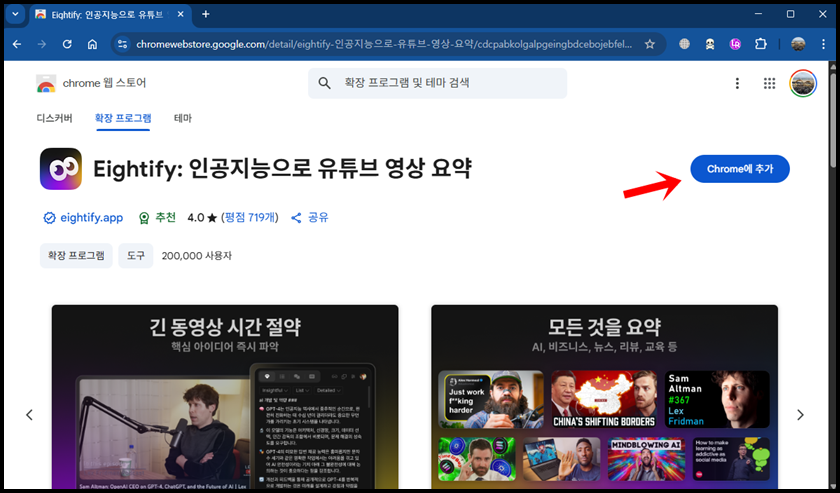Click the globe extension icon
The height and width of the screenshot is (493, 840).
(x=684, y=44)
